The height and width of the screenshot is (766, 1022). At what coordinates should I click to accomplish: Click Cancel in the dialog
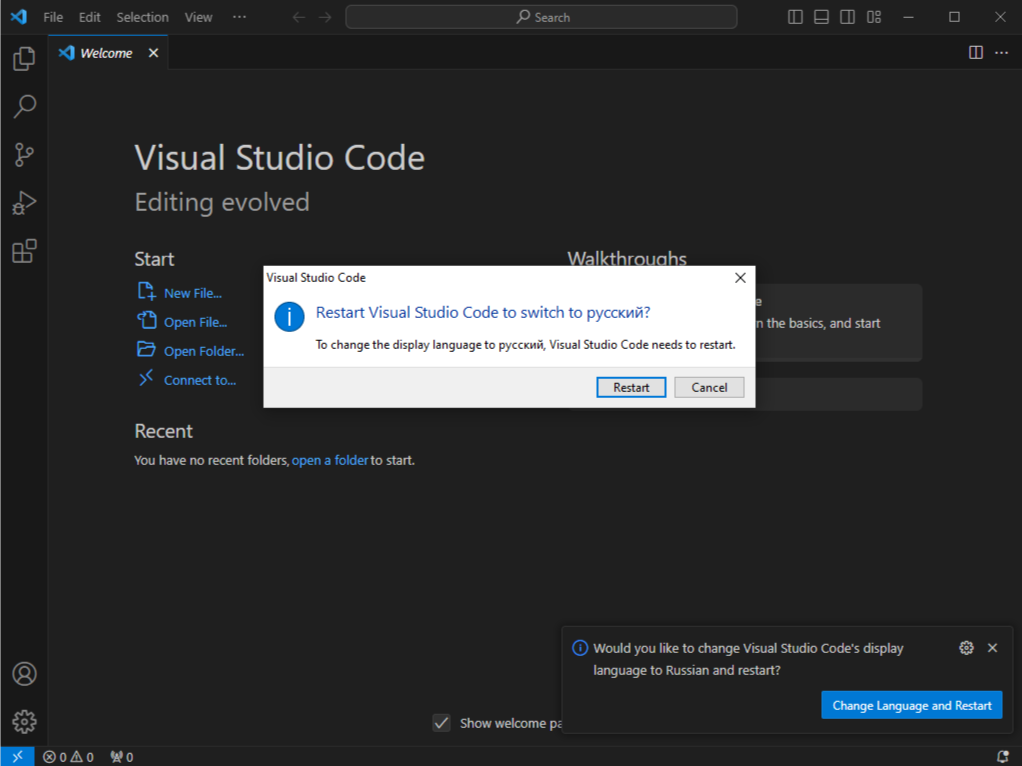pos(709,387)
